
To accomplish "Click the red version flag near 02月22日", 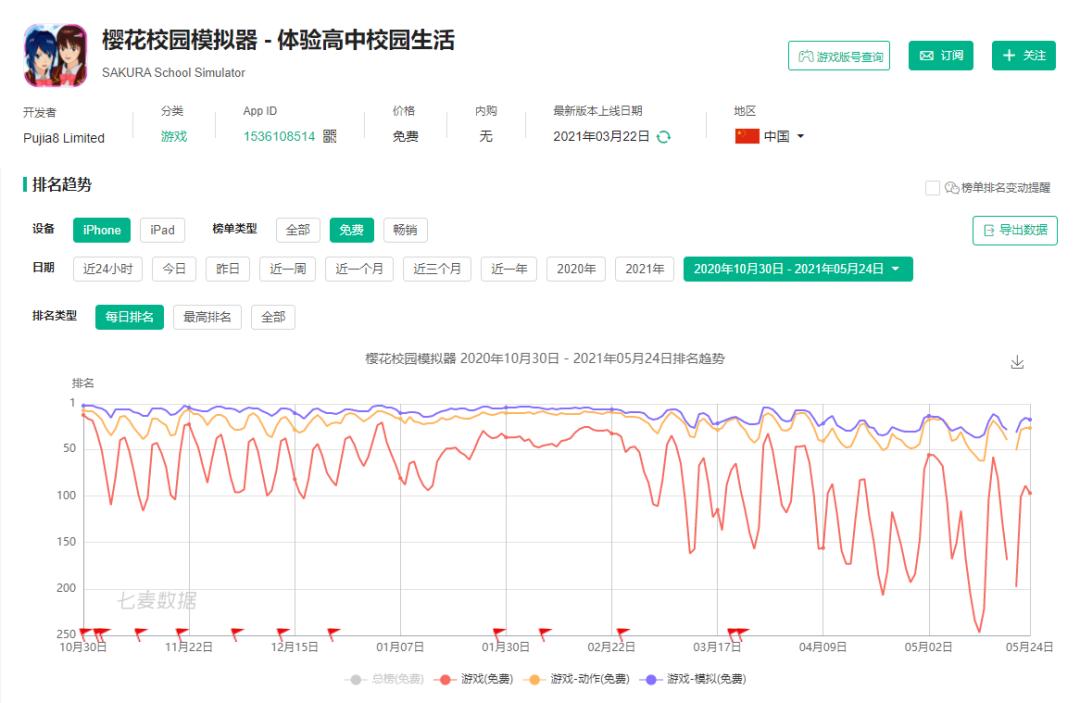I will [622, 633].
